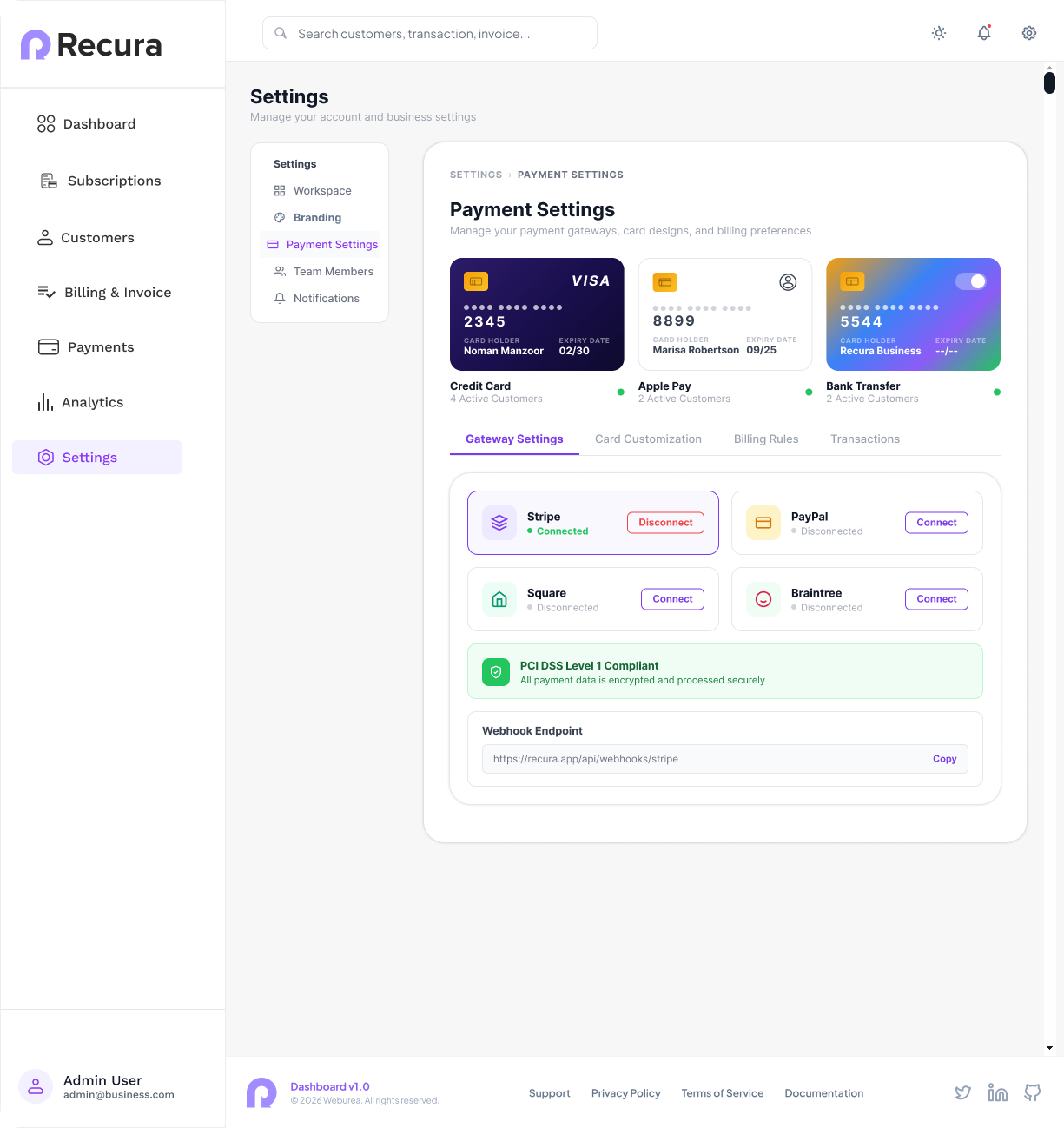Image resolution: width=1064 pixels, height=1128 pixels.
Task: Click the green status dot beside Credit Card
Action: pyautogui.click(x=620, y=392)
